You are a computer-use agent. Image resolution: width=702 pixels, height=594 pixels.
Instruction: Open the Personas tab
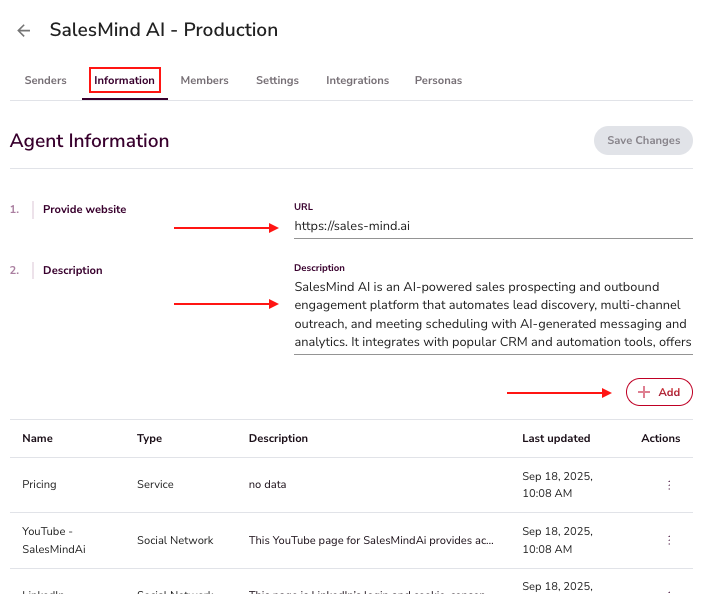(438, 80)
